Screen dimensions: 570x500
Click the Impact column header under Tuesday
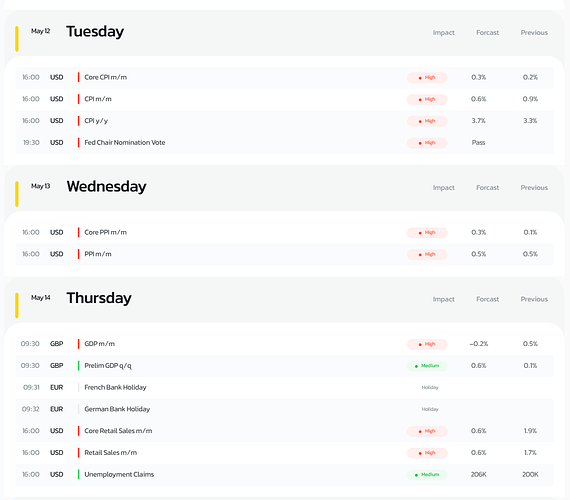click(x=443, y=33)
